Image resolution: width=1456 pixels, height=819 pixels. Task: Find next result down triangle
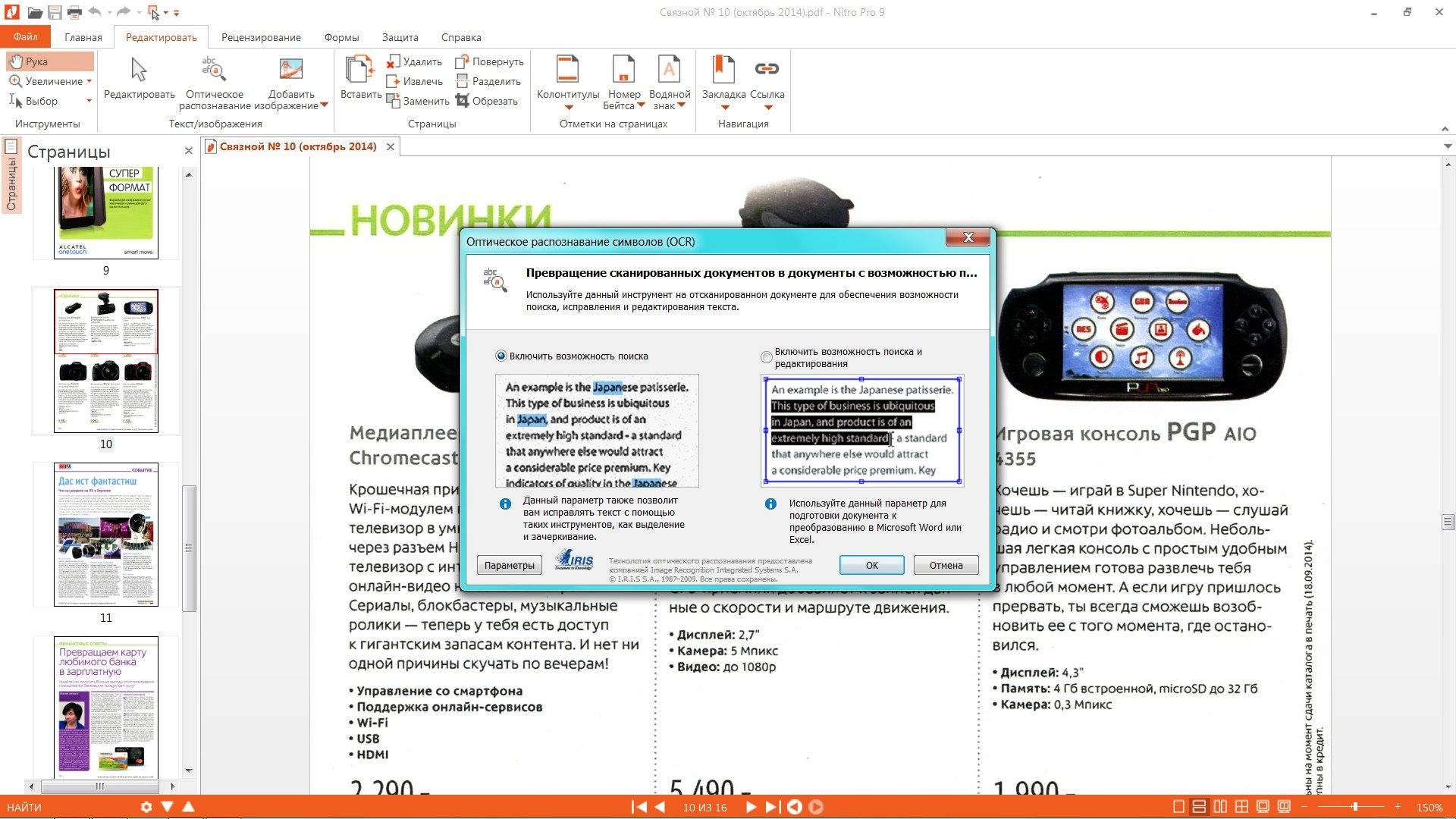tap(168, 807)
